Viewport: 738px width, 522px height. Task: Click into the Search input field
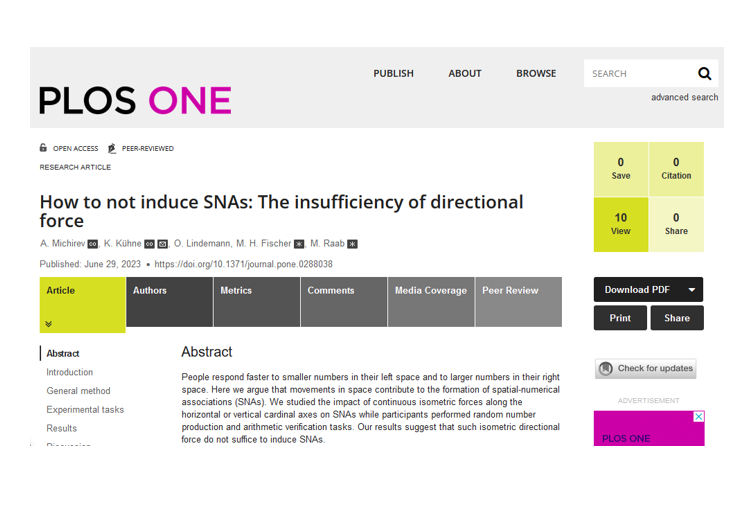[x=636, y=73]
